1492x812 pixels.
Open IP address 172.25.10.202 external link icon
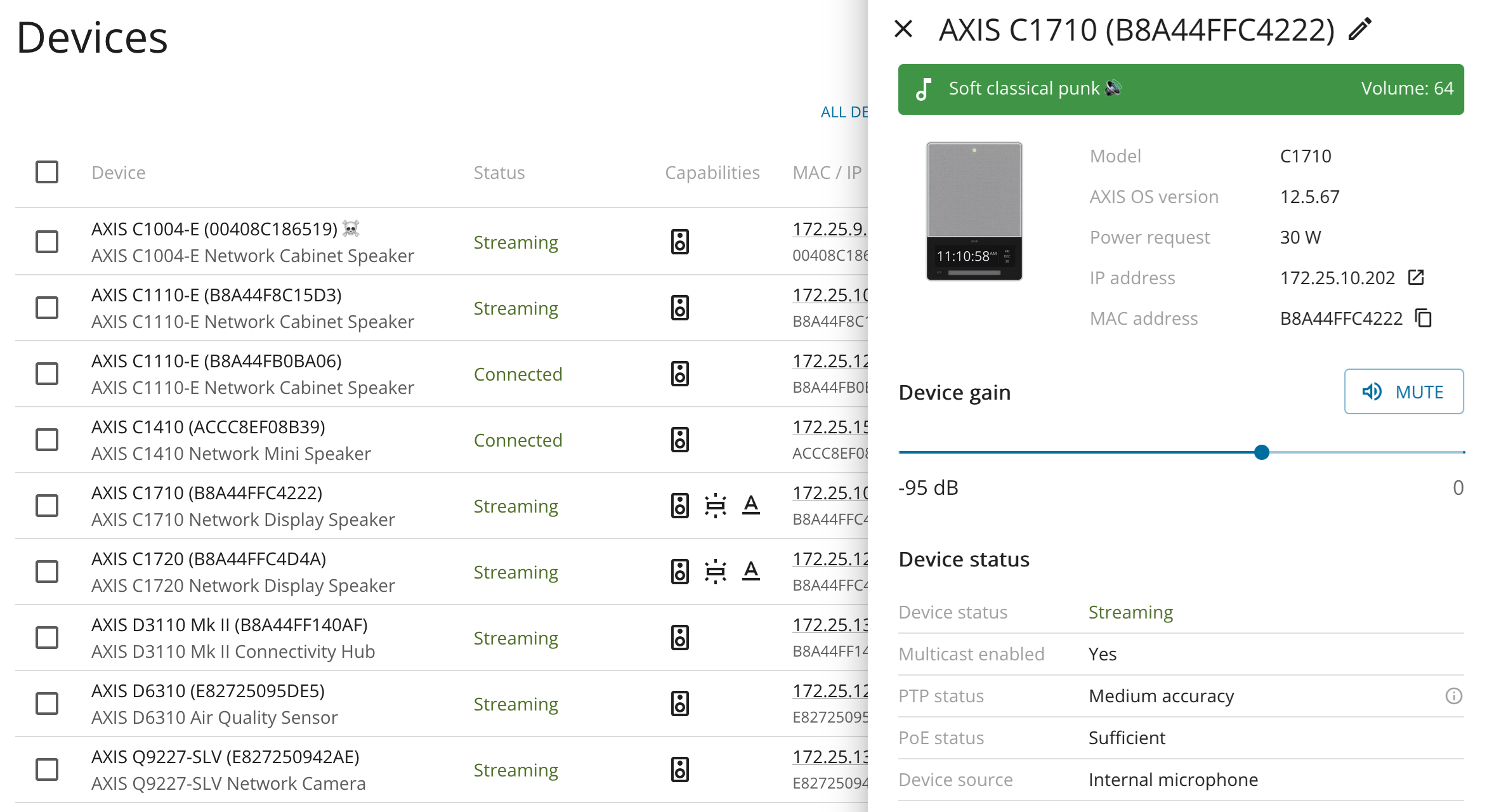pyautogui.click(x=1416, y=277)
